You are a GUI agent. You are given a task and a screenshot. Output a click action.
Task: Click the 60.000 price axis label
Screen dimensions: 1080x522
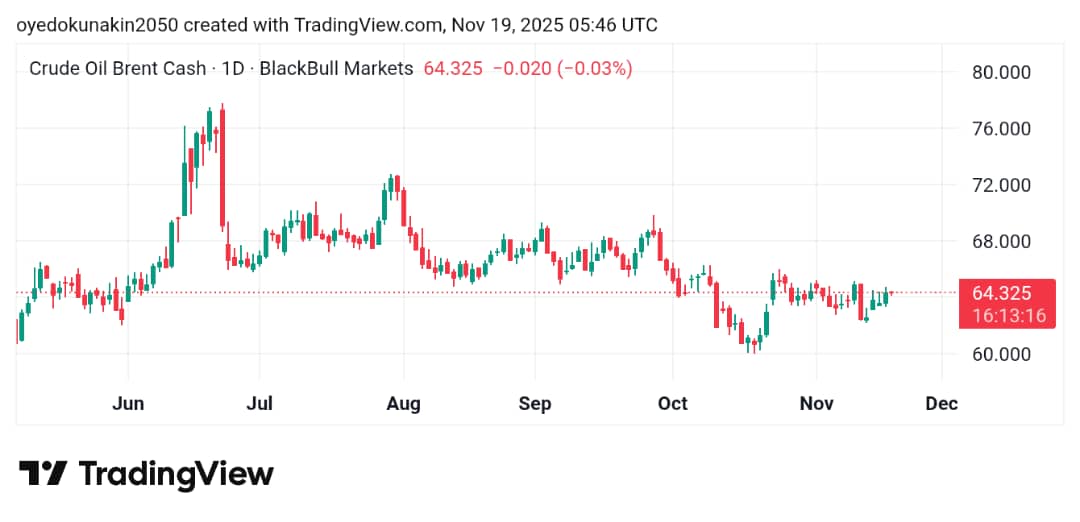(1000, 354)
